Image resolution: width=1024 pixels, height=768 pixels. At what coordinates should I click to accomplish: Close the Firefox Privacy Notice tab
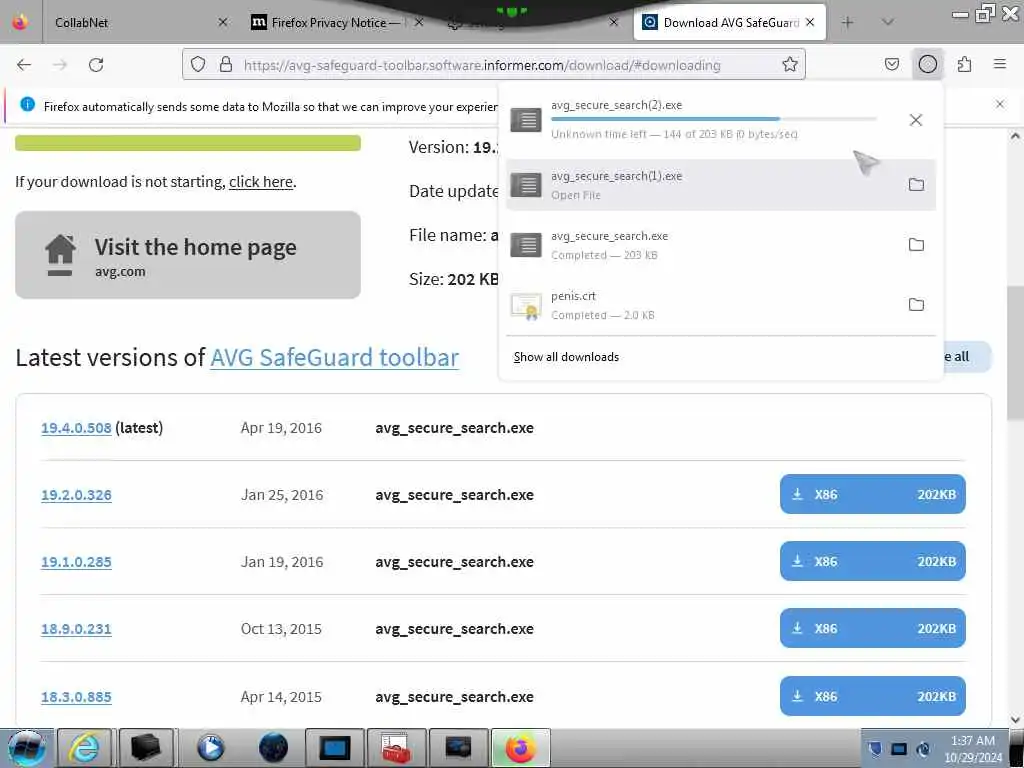(x=419, y=22)
